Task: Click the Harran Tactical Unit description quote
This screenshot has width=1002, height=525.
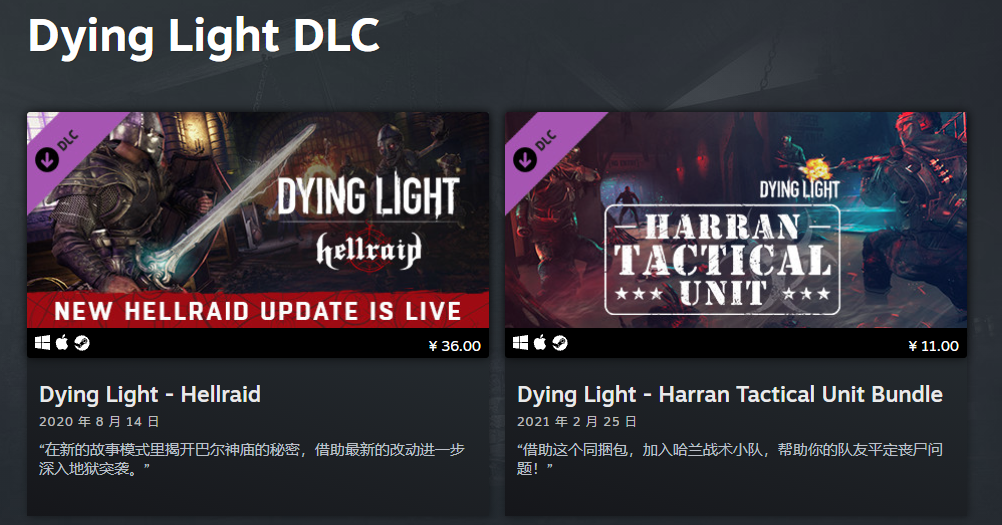Action: pyautogui.click(x=730, y=459)
